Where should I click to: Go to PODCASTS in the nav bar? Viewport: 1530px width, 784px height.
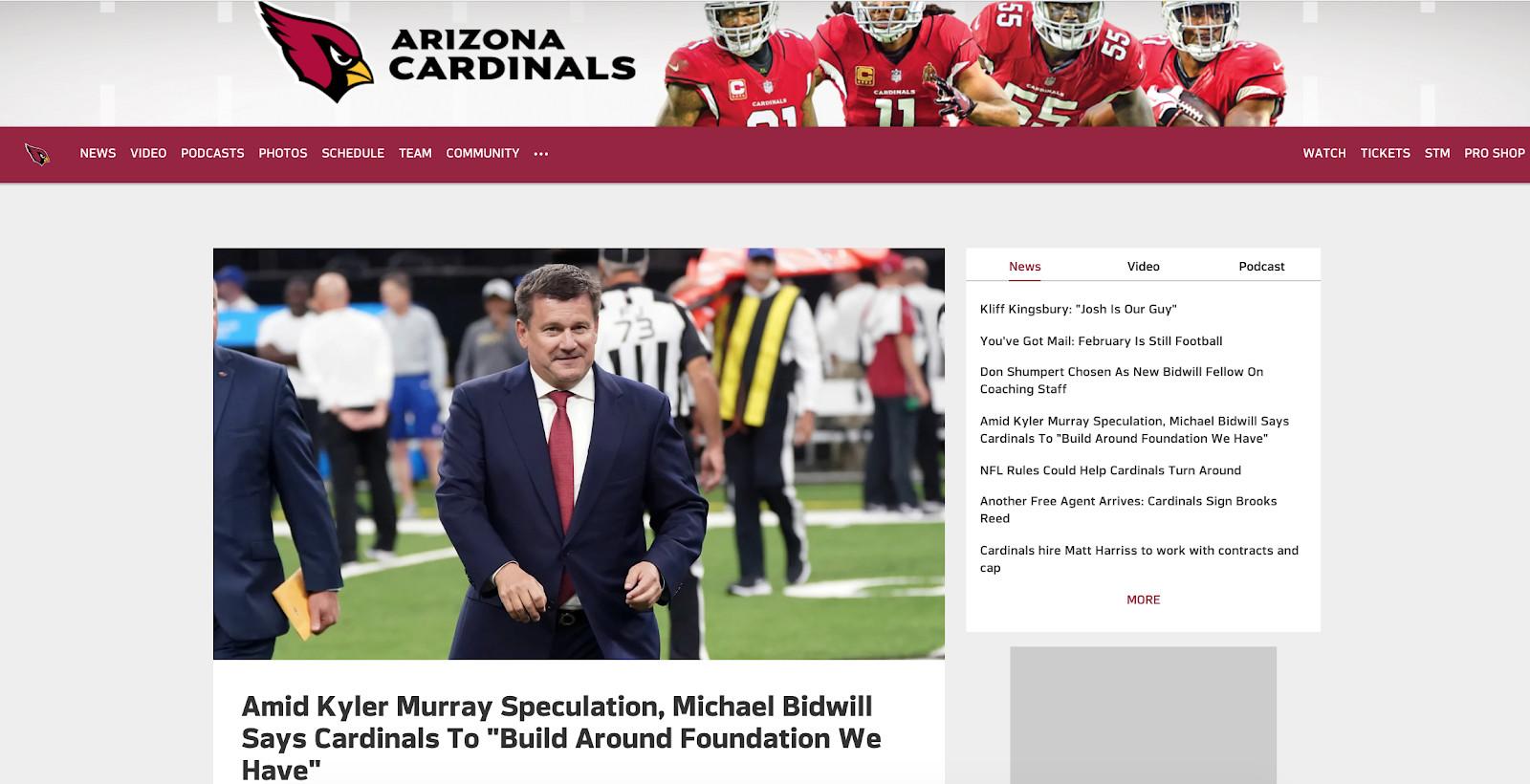(212, 153)
